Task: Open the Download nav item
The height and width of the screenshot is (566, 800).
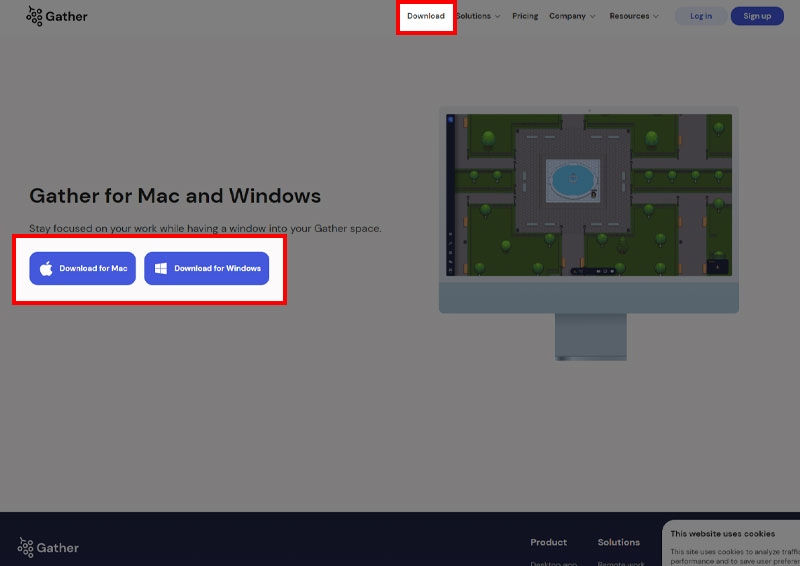Action: pos(426,16)
